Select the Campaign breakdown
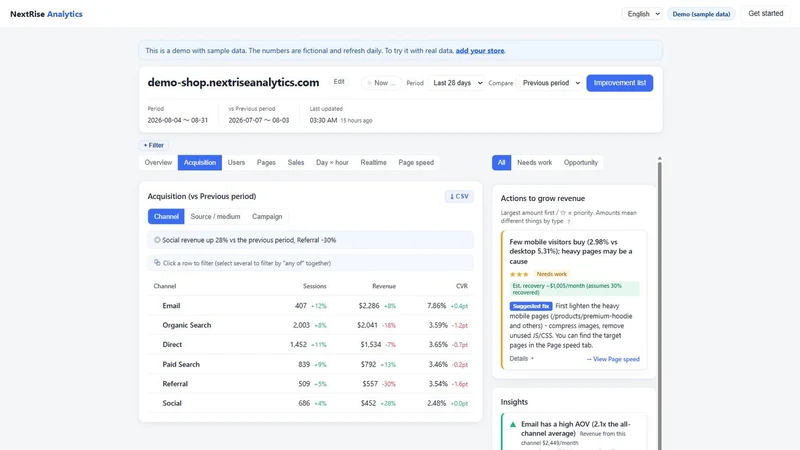Screen dimensions: 800x450 (x=267, y=216)
